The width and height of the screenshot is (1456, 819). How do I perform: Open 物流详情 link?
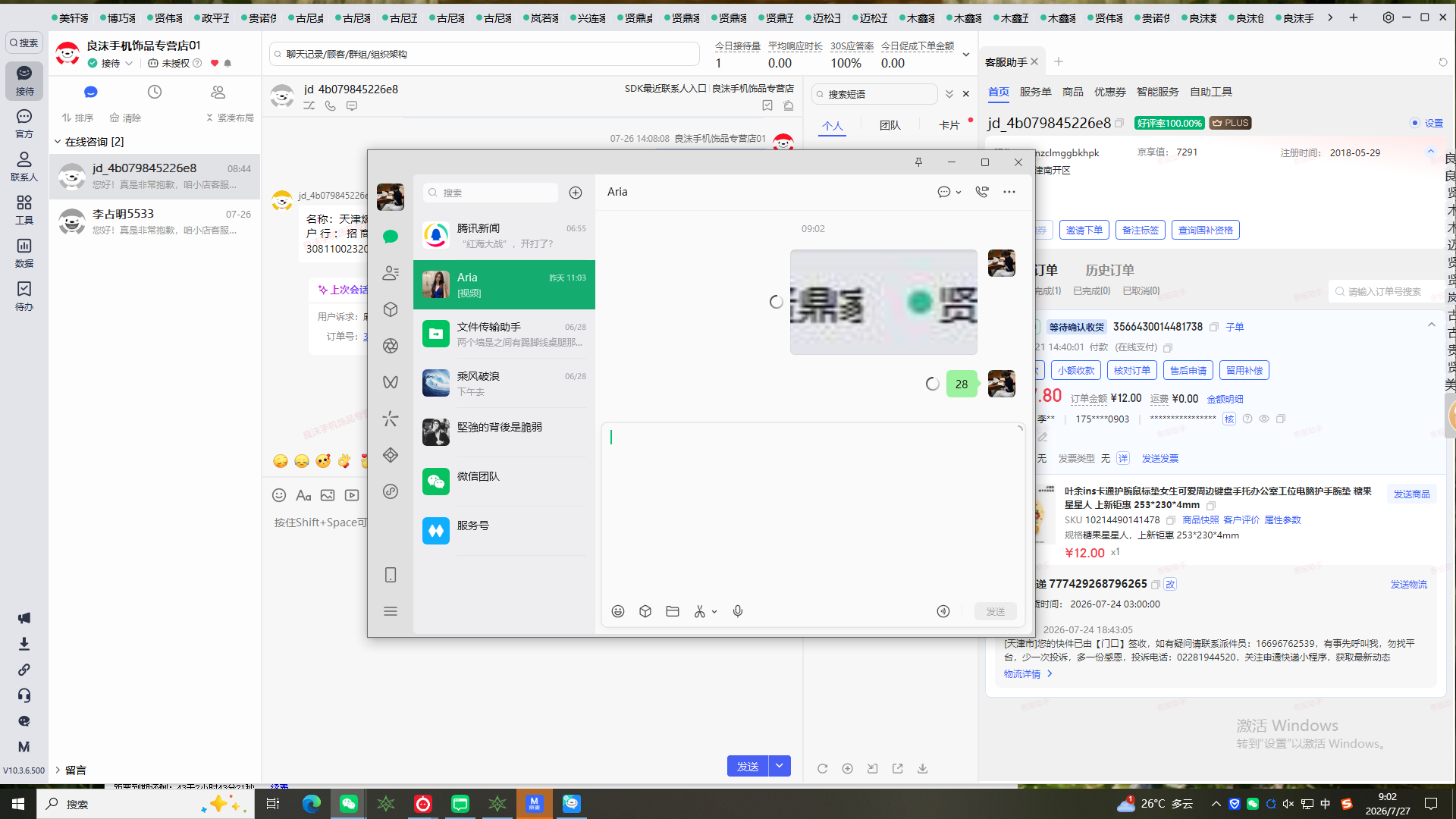(1028, 674)
